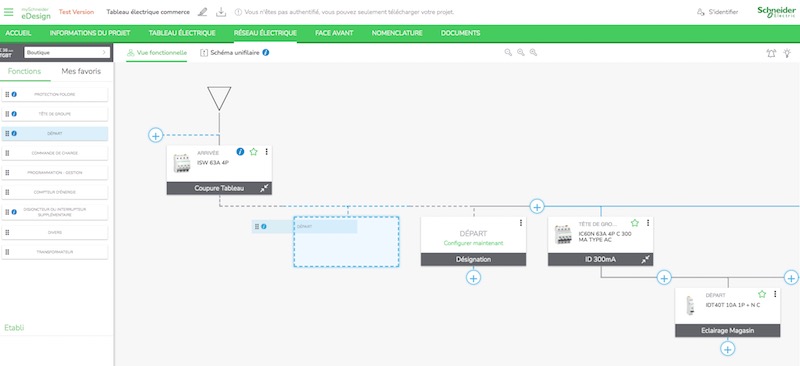This screenshot has height=366, width=800.
Task: Open info icon for Protection Foudre
Action: coord(14,94)
